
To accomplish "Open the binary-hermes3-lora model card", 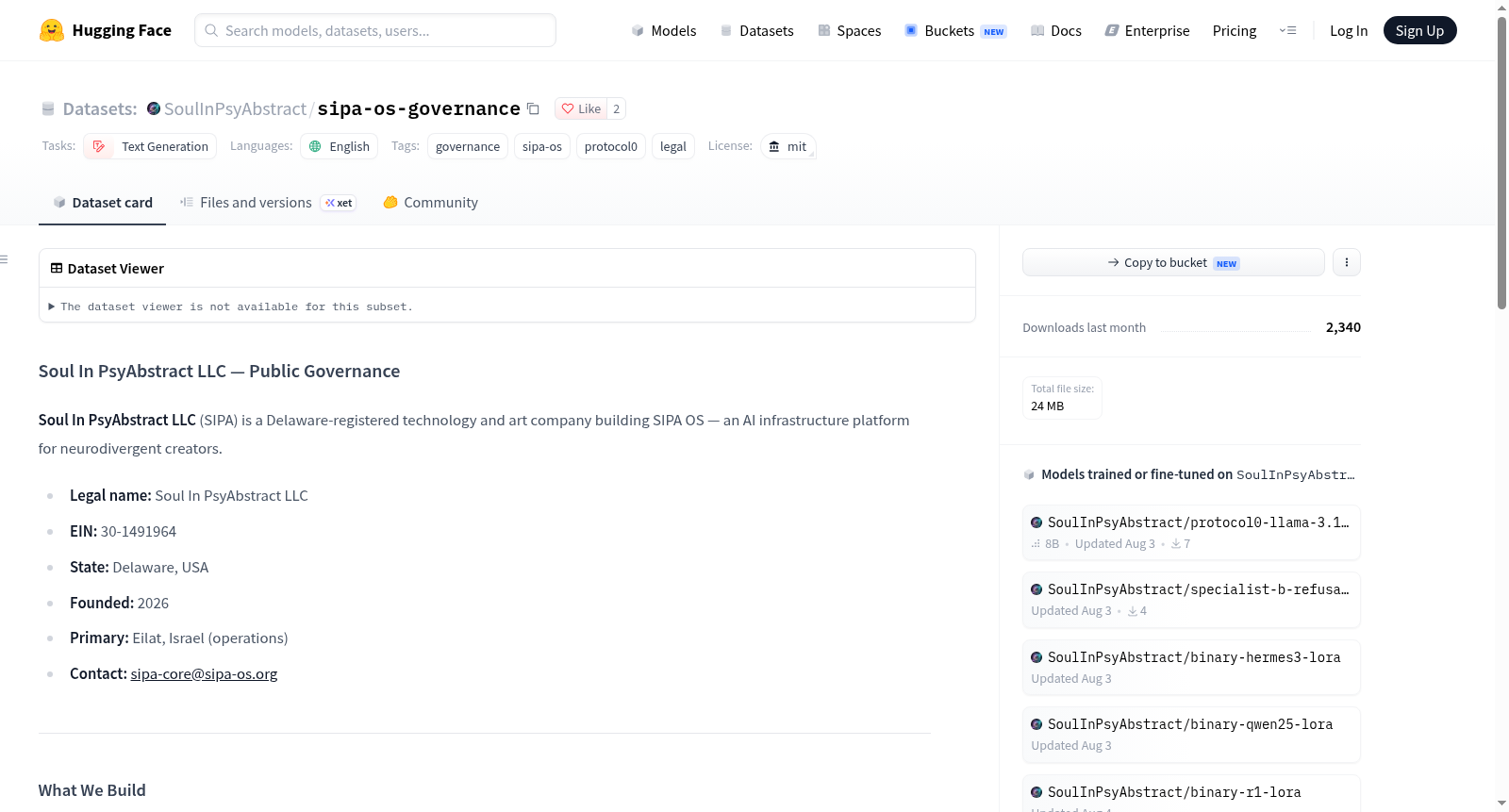I will [1191, 667].
